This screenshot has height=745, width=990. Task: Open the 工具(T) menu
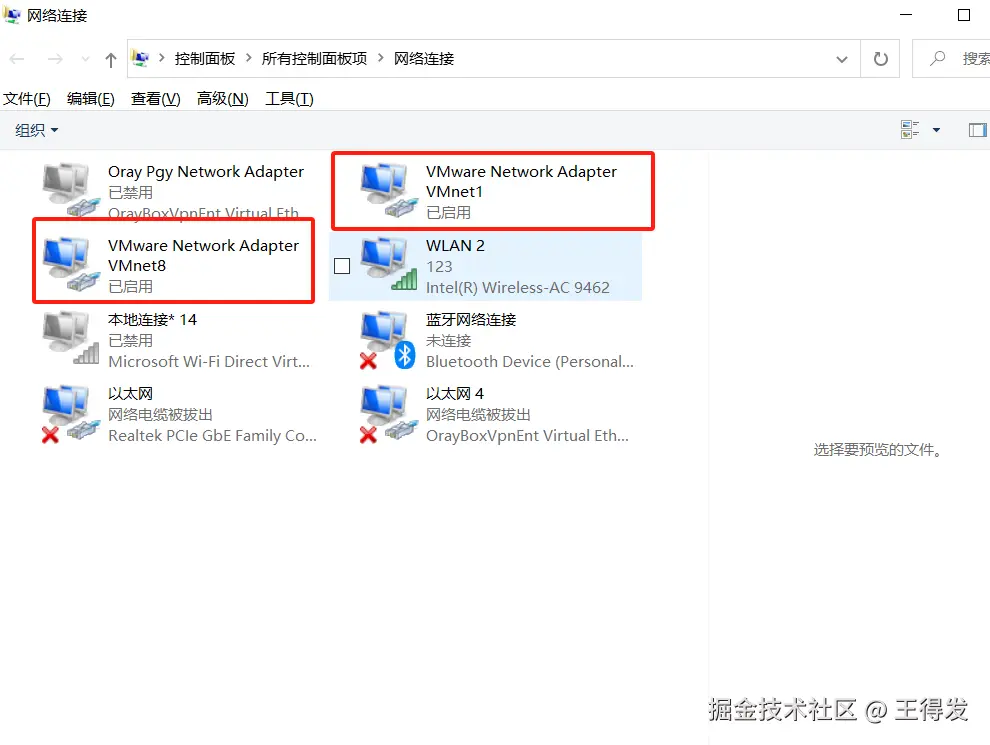289,98
